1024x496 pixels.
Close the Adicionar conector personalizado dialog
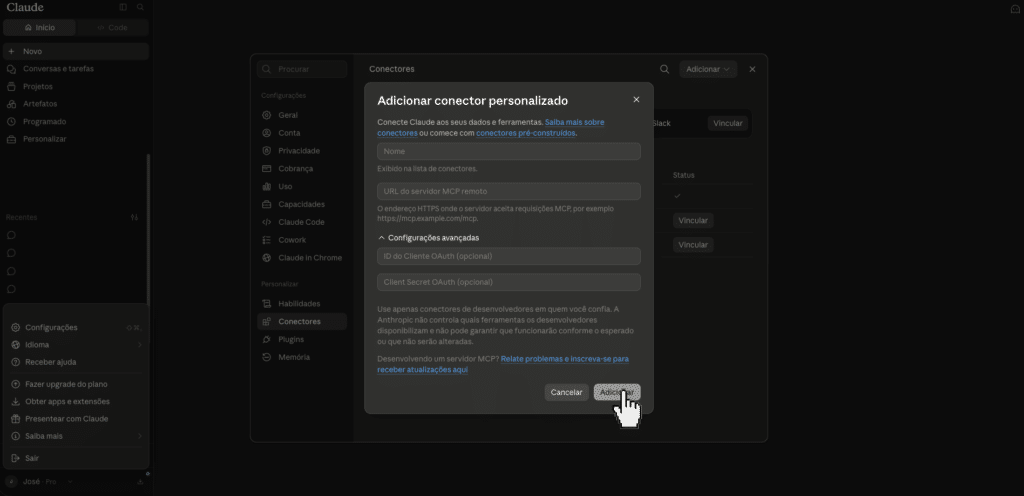636,100
